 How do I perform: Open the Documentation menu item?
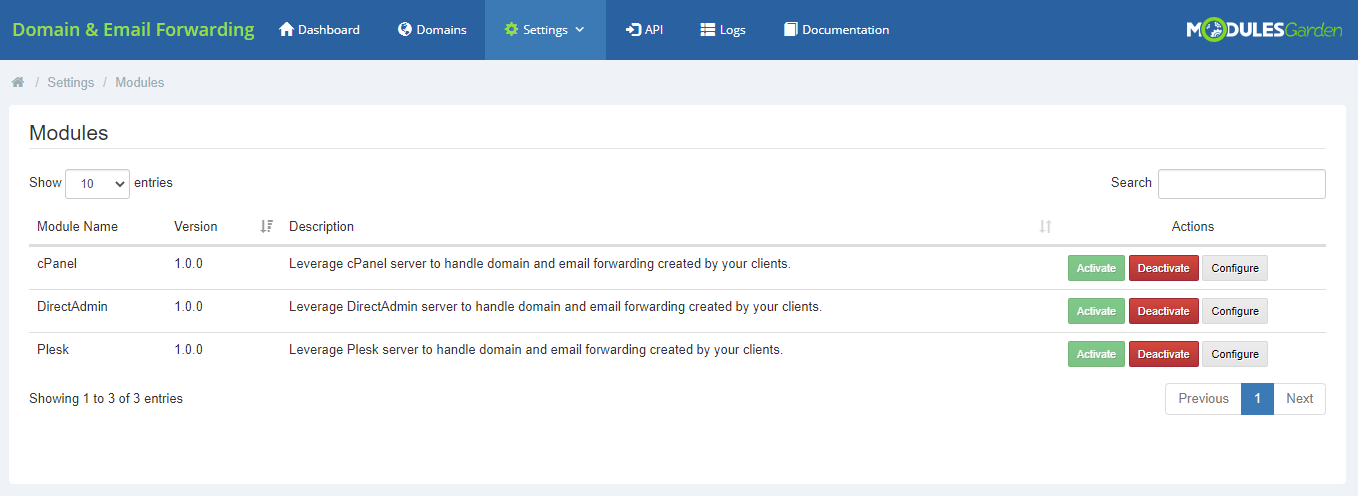[x=836, y=30]
